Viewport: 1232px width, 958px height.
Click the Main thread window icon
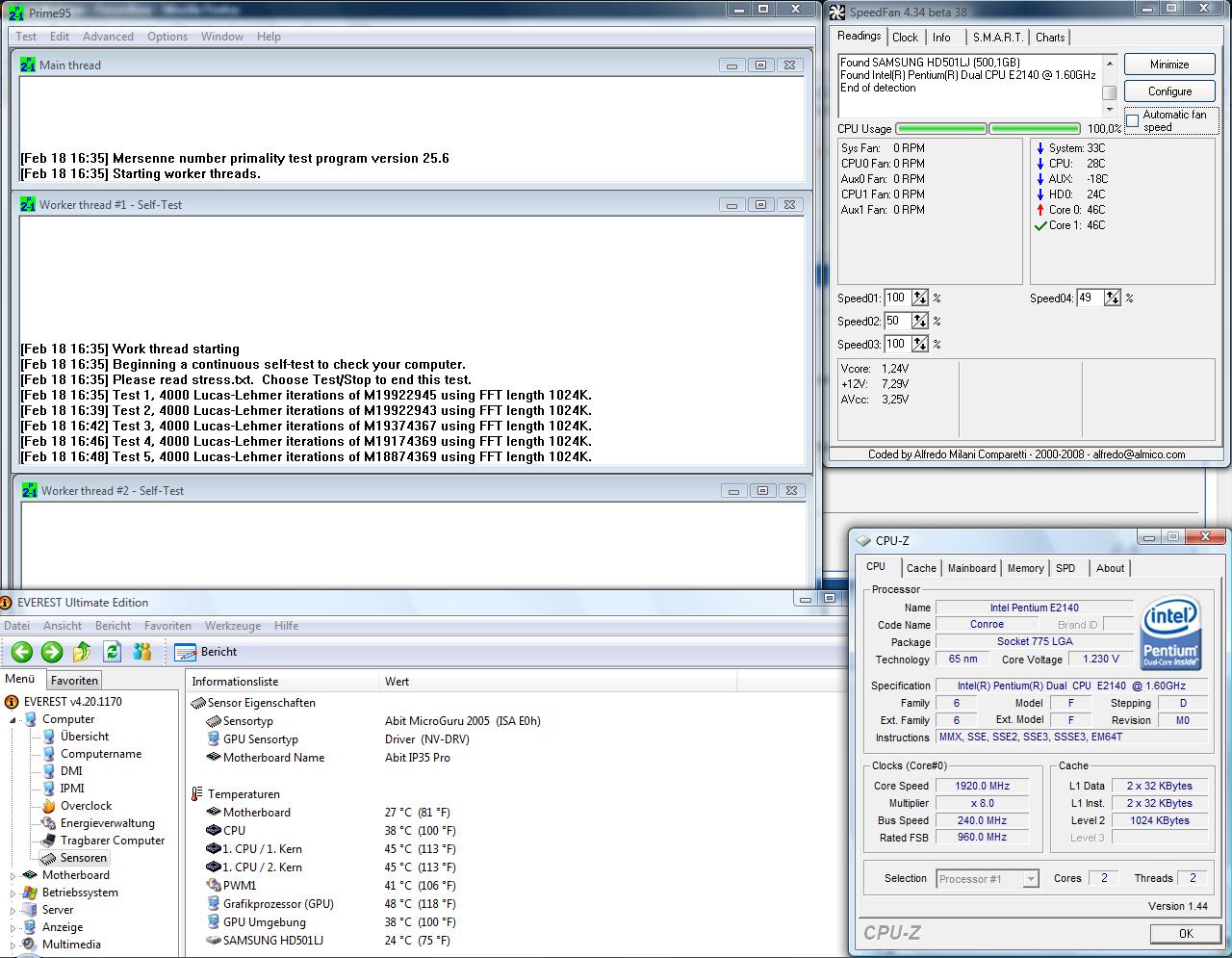tap(29, 65)
